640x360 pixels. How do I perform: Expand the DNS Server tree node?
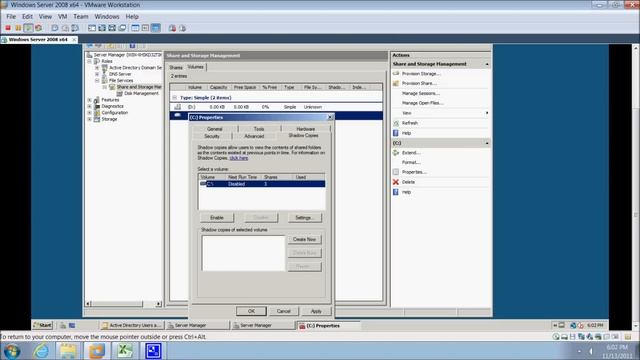97,74
